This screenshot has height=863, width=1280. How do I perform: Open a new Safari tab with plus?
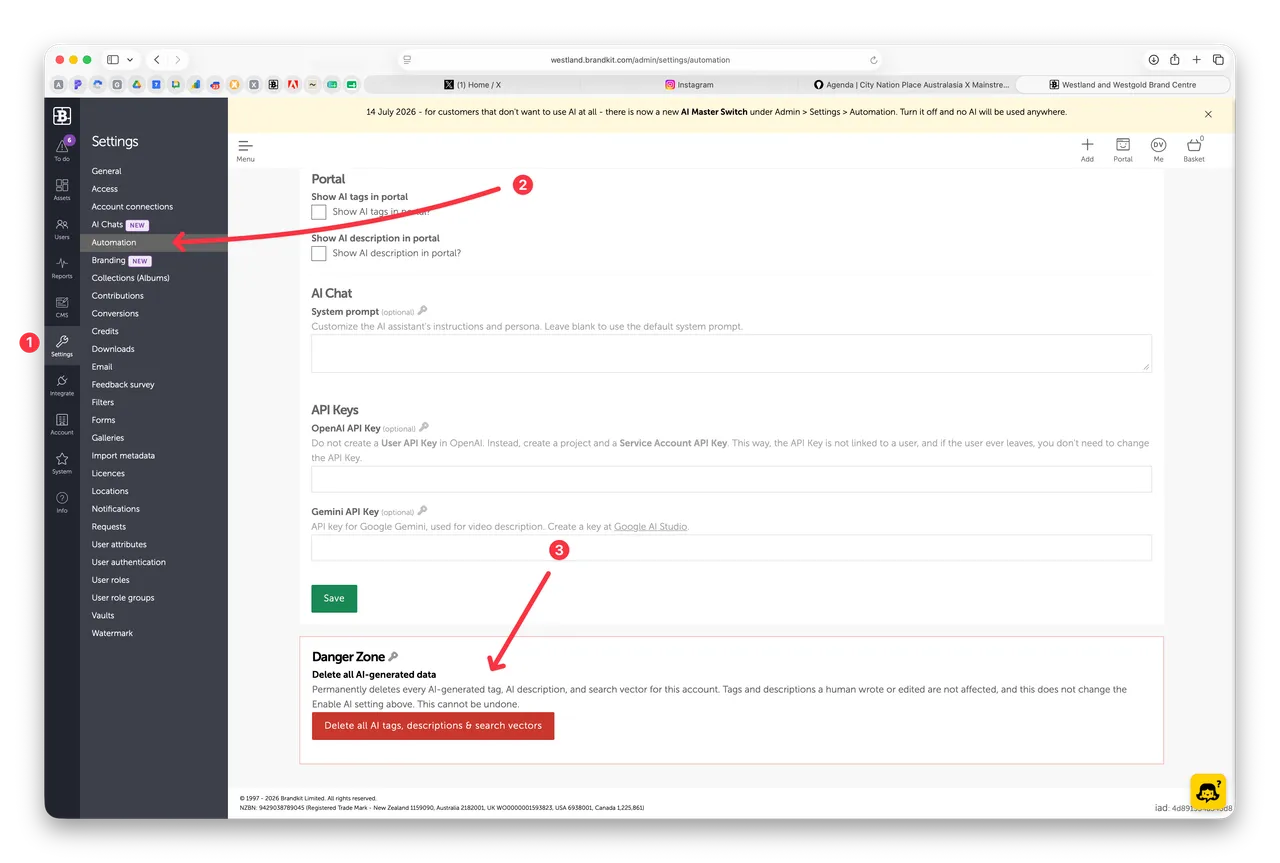[1196, 60]
